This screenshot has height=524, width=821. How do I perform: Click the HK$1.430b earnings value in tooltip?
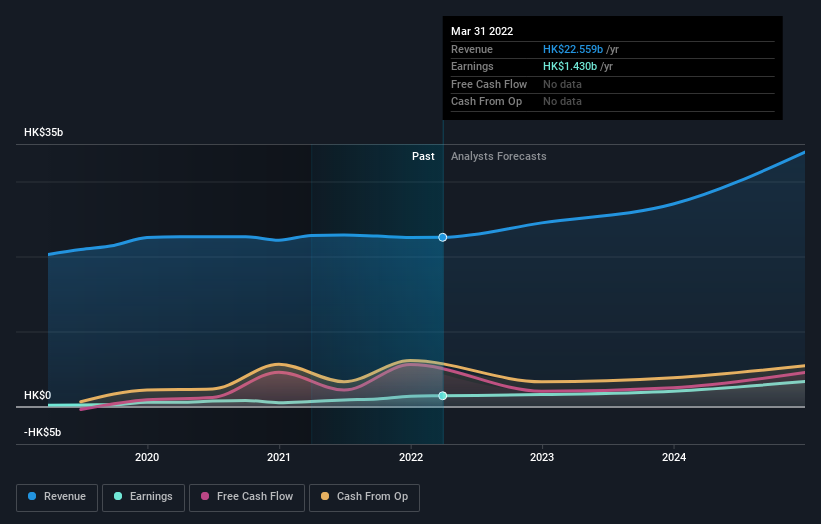[x=570, y=66]
